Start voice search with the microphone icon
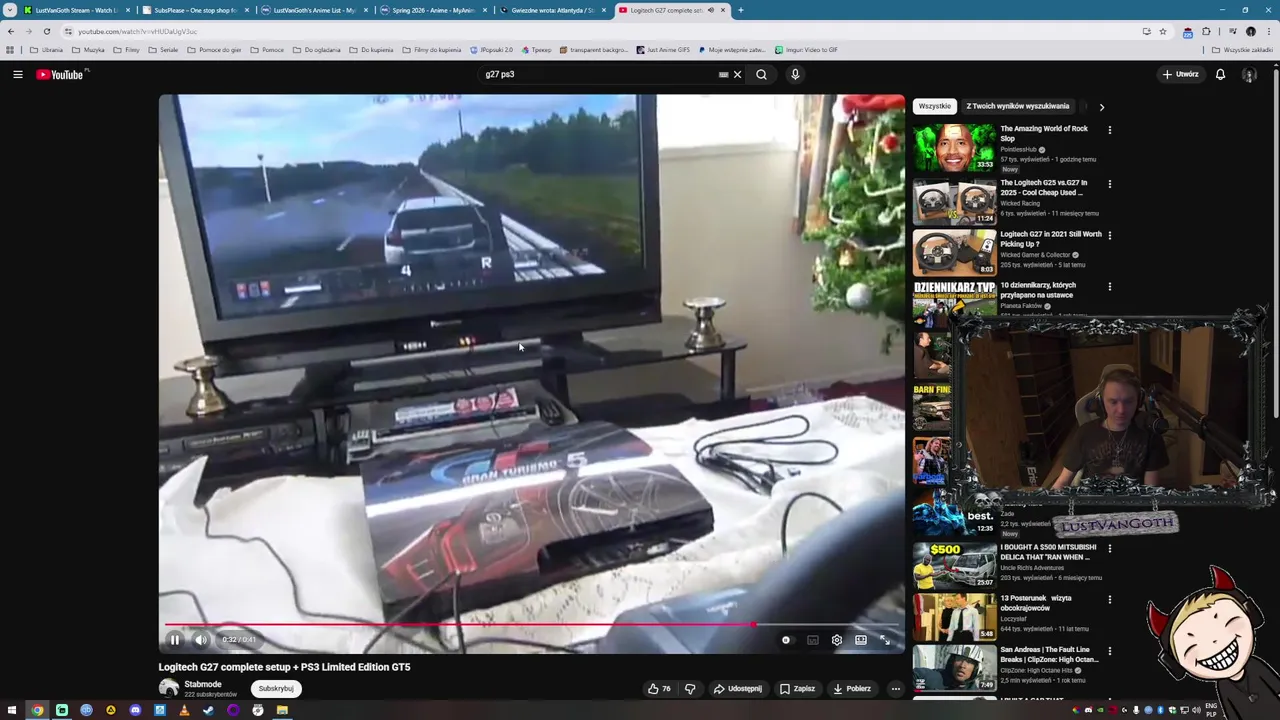Viewport: 1280px width, 720px height. pyautogui.click(x=795, y=74)
